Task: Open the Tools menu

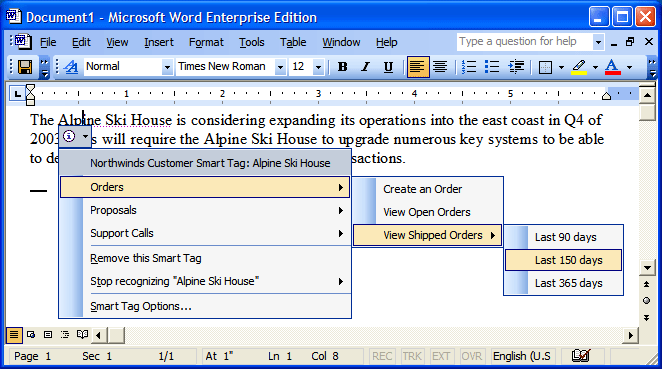Action: click(x=252, y=42)
